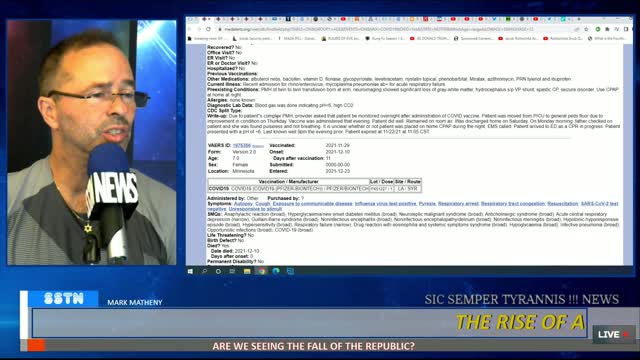The width and height of the screenshot is (640, 360).
Task: Click the 'Lot / Dose' table header
Action: coord(382,182)
